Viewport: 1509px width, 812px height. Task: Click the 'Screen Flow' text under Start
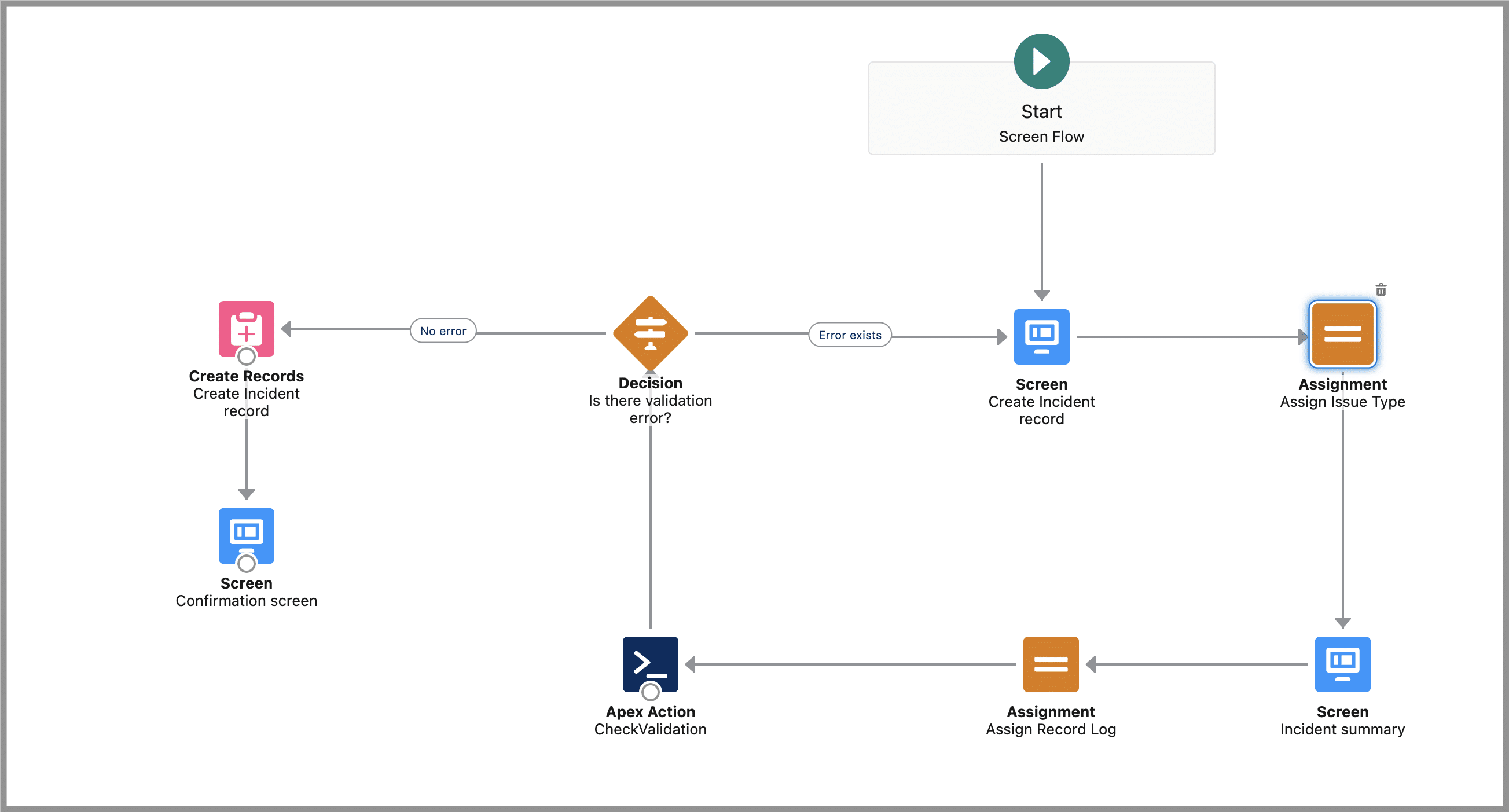[1041, 136]
